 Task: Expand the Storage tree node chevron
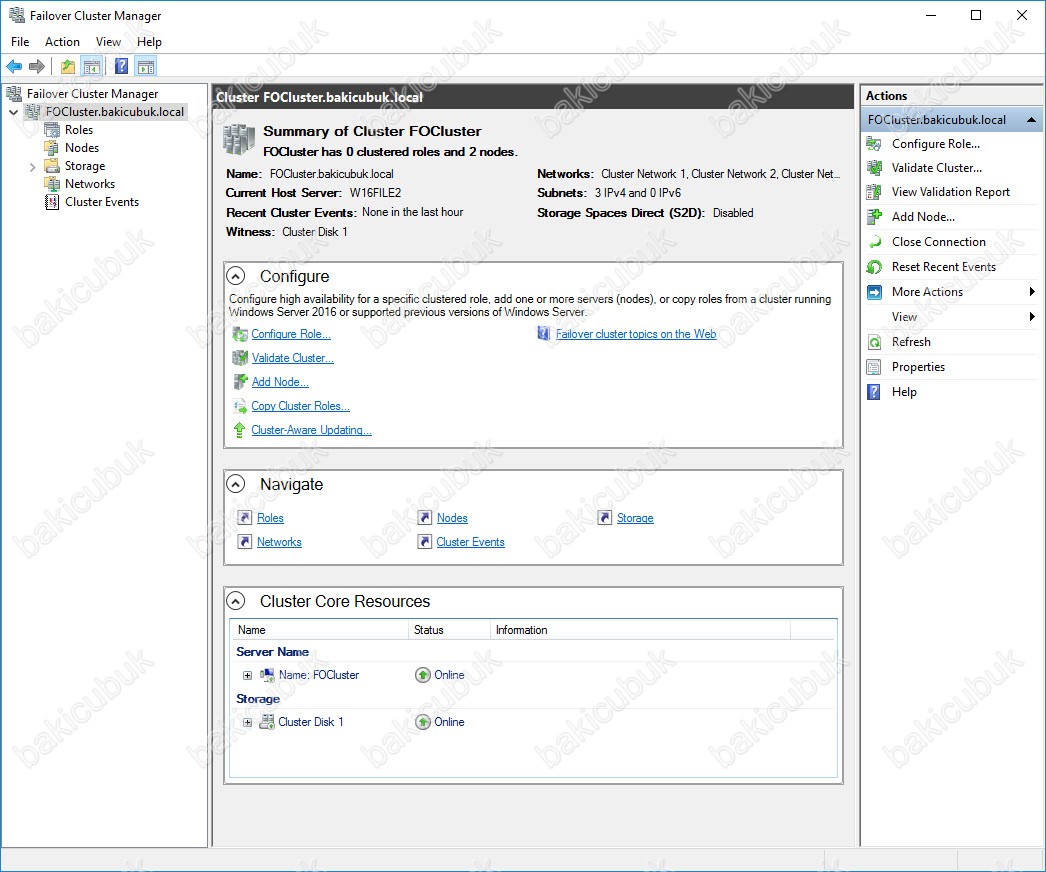pos(32,166)
